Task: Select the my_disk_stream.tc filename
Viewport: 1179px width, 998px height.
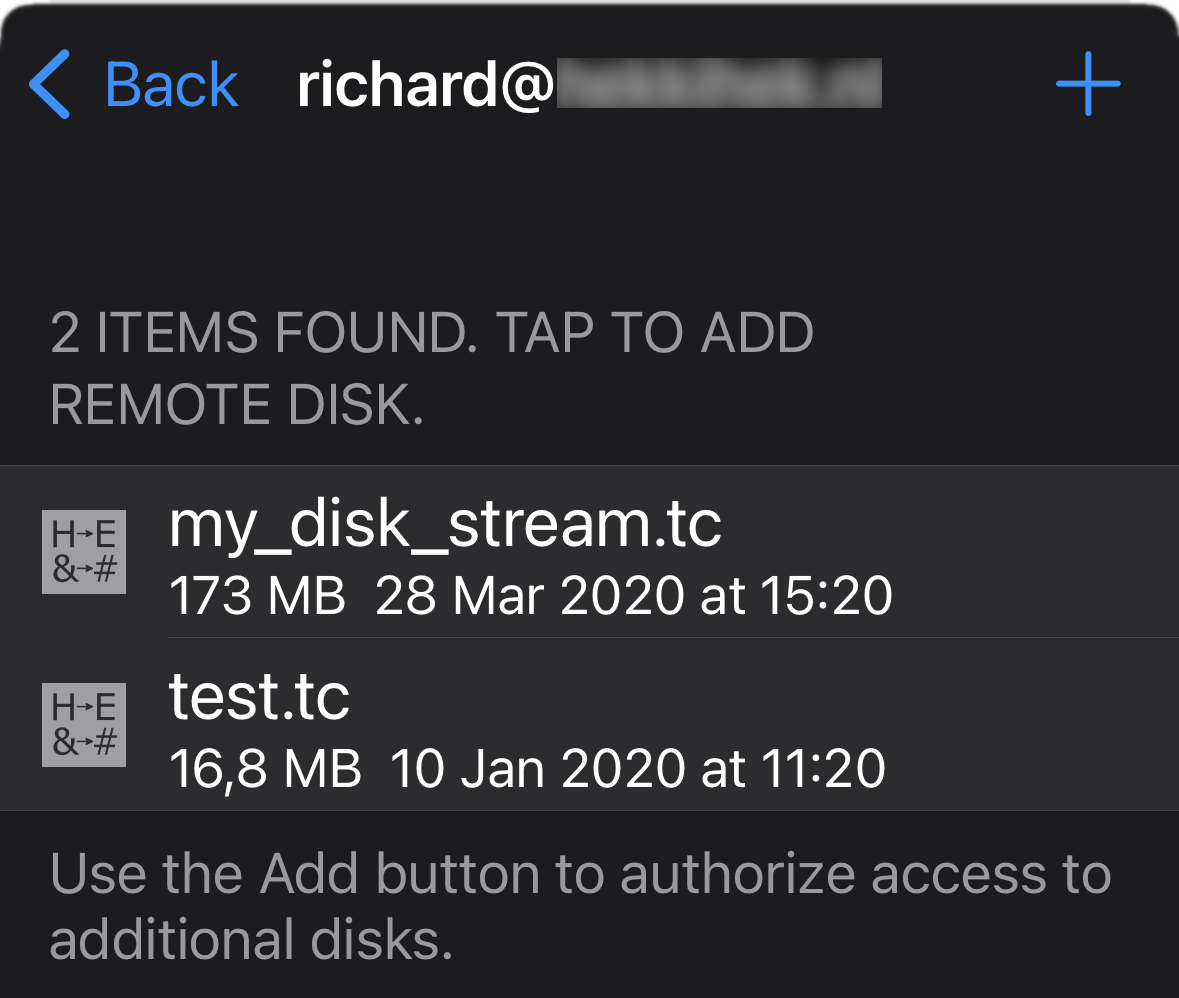Action: pos(445,524)
